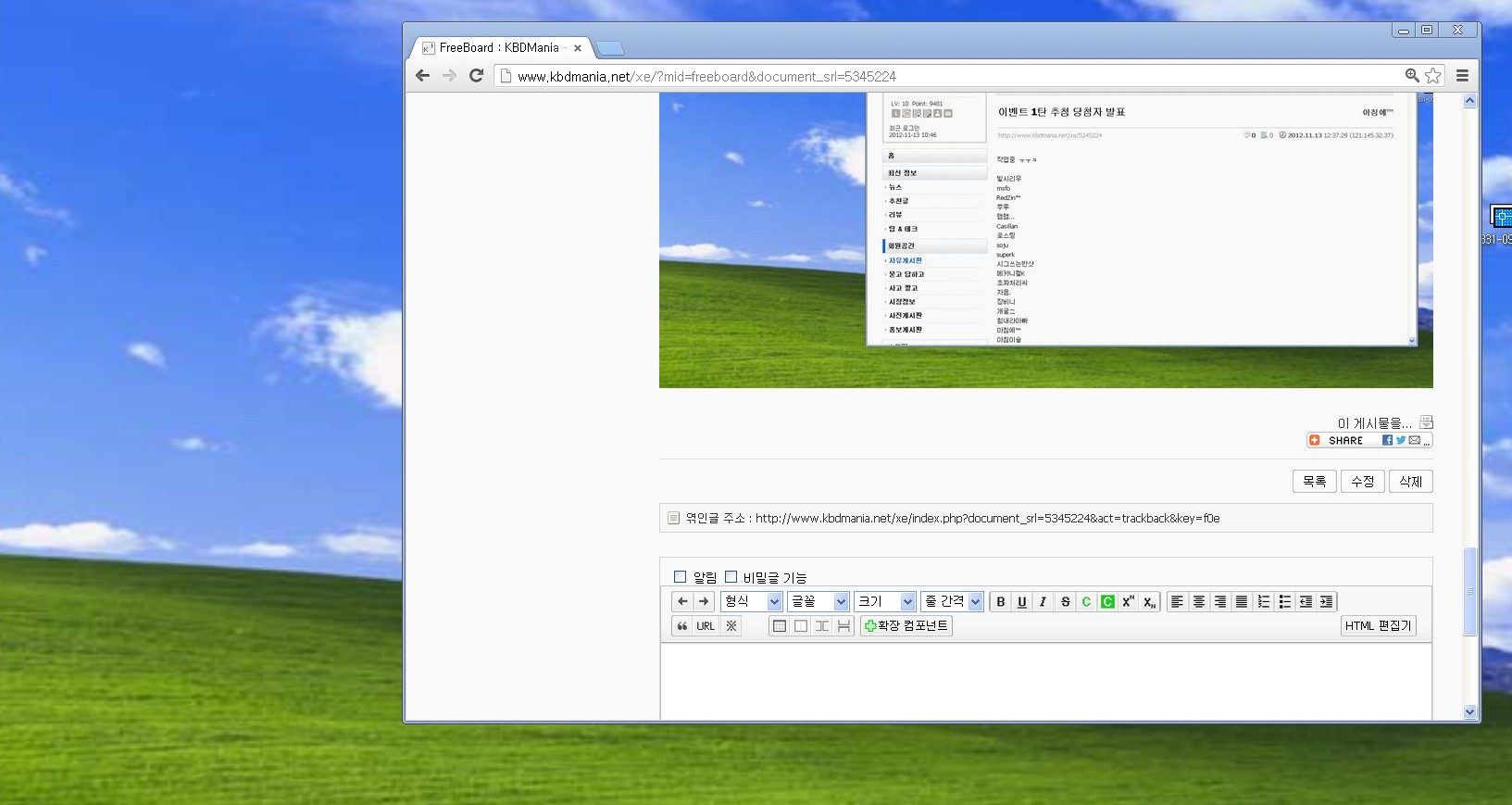Image resolution: width=1512 pixels, height=805 pixels.
Task: Reload the page in Chrome
Action: pyautogui.click(x=476, y=76)
